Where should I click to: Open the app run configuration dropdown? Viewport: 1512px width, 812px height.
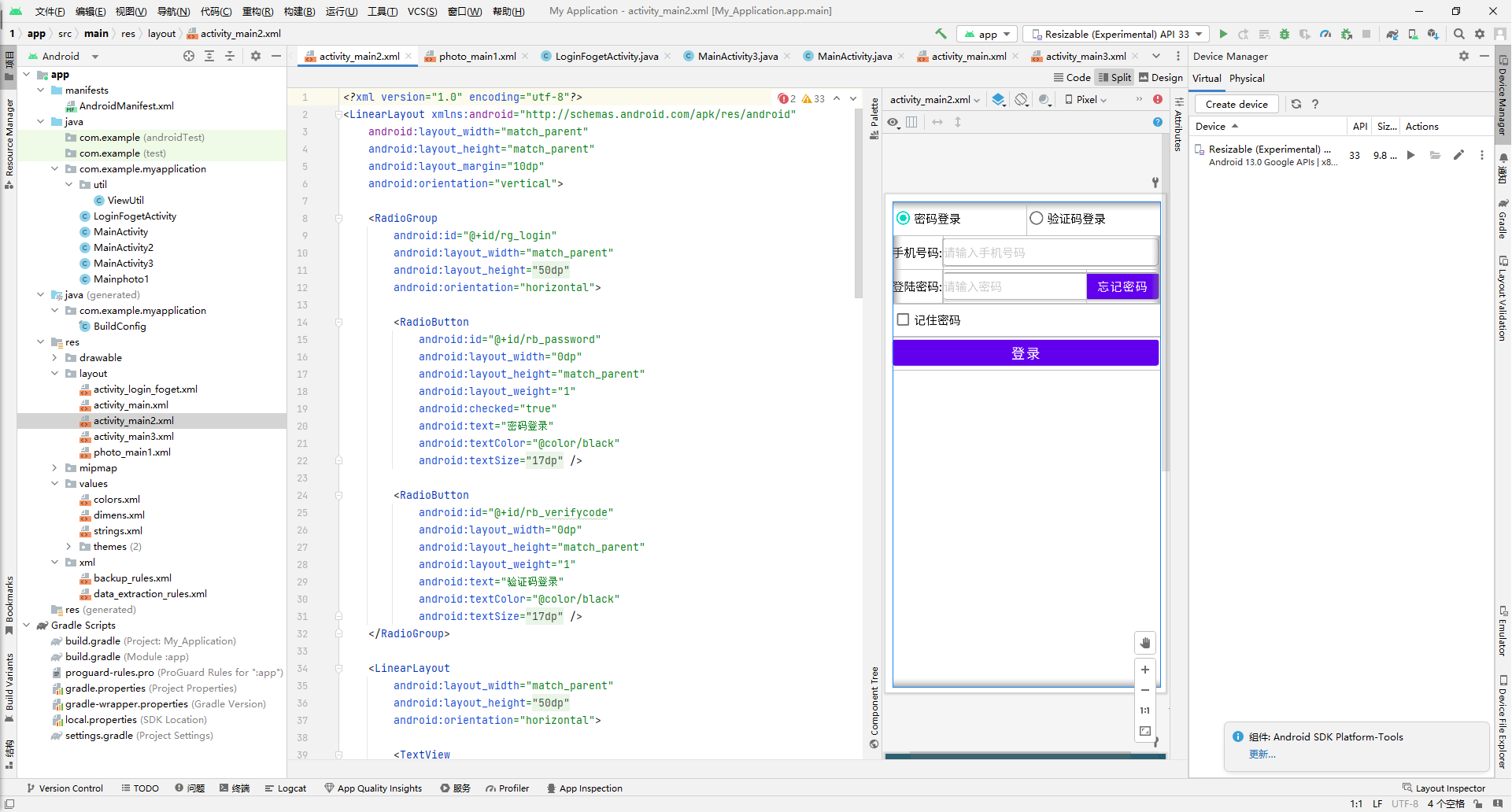(x=988, y=34)
